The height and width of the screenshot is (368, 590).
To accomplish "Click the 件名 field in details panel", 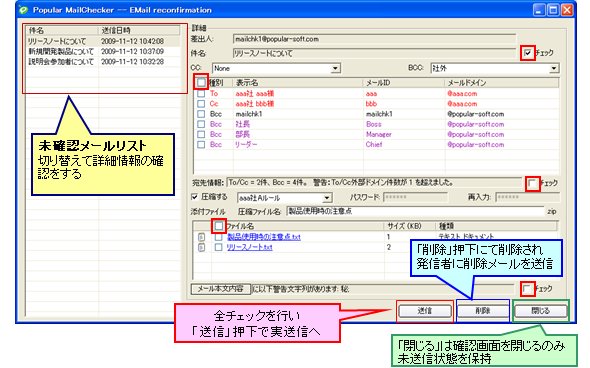I will click(374, 53).
